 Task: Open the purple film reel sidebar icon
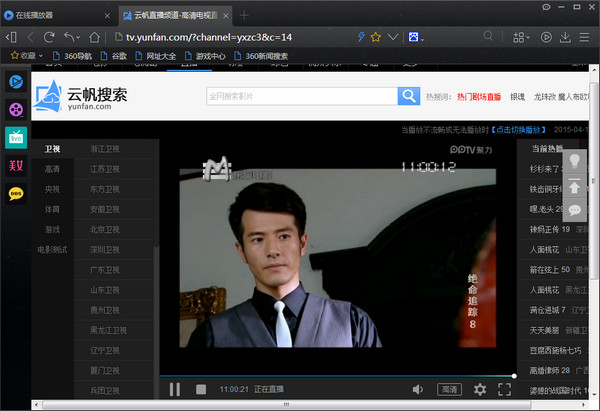click(16, 109)
